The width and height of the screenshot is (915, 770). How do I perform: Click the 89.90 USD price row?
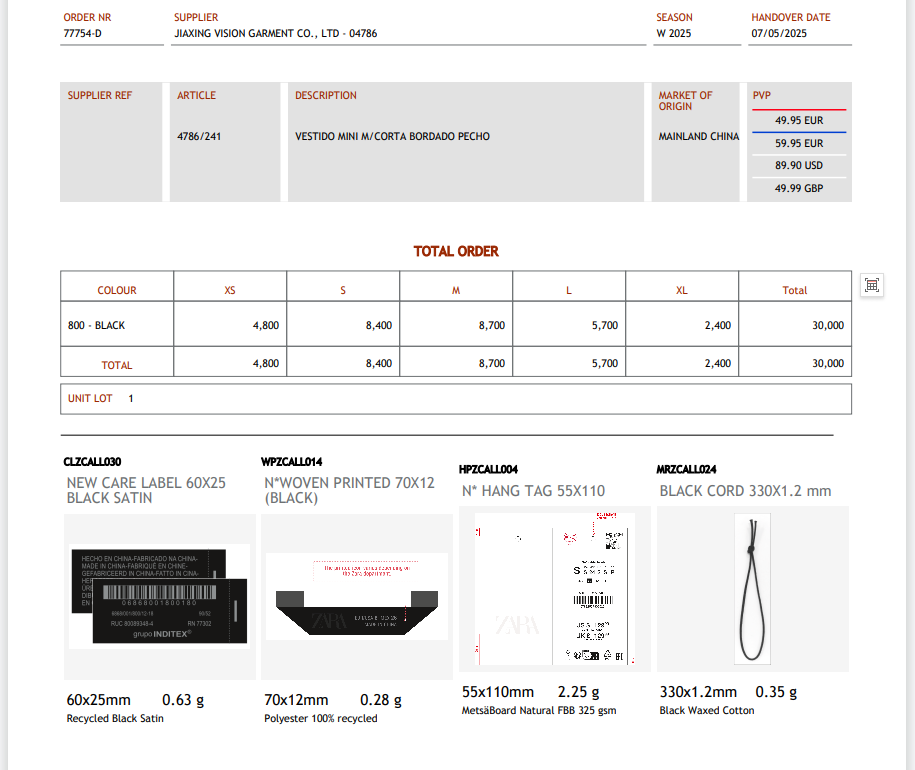798,166
